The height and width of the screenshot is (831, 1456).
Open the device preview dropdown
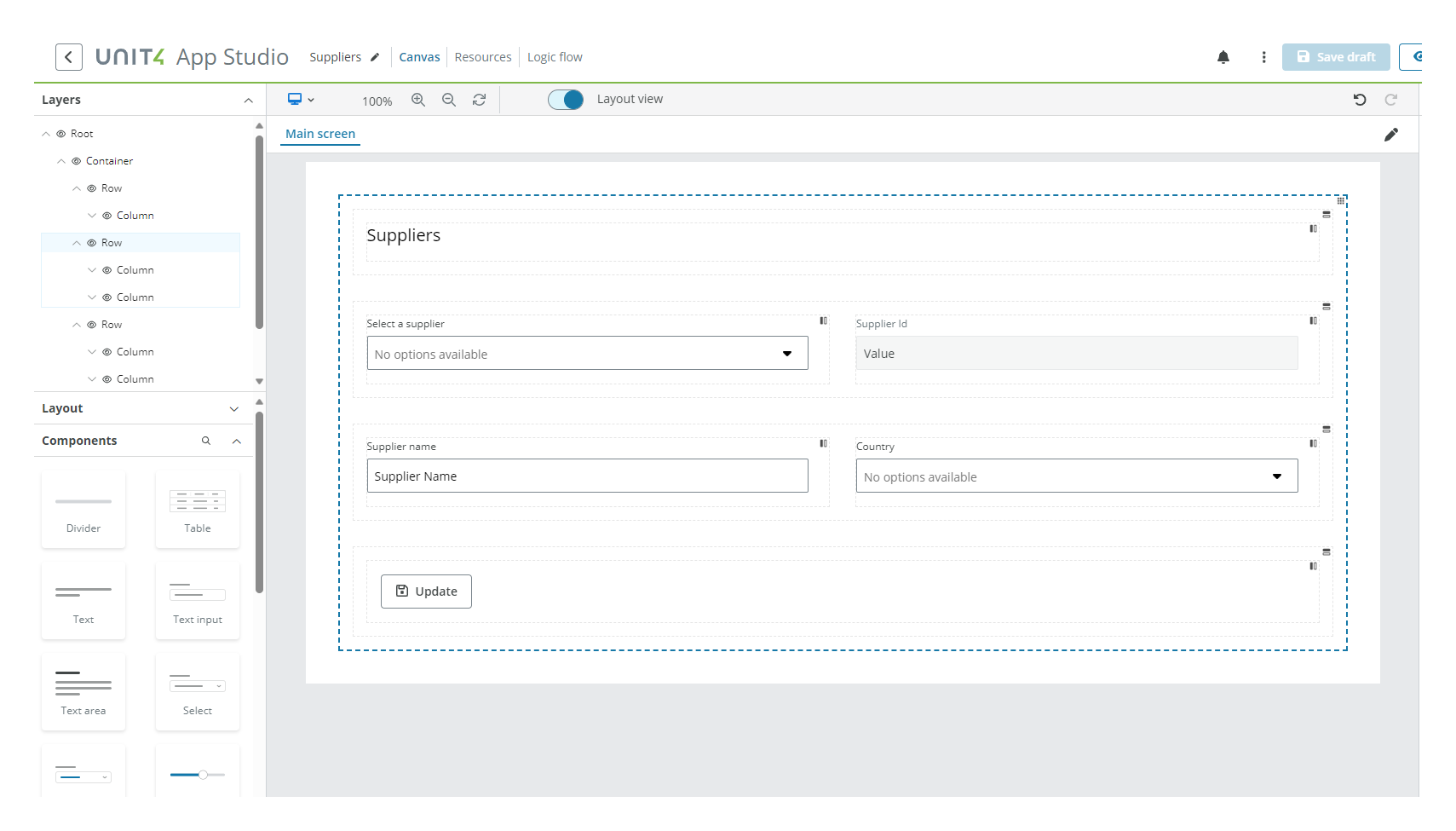(x=300, y=100)
